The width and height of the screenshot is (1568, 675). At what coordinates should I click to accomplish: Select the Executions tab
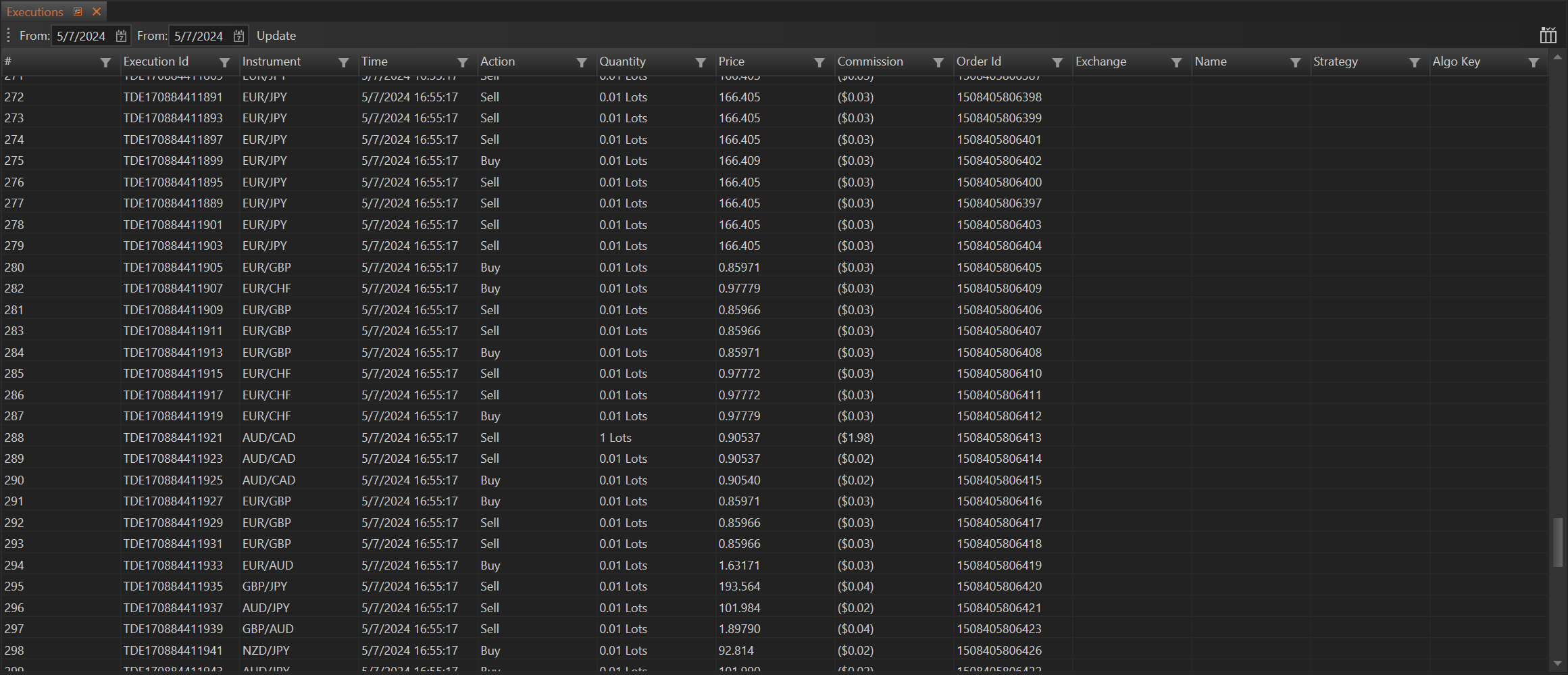[x=35, y=11]
